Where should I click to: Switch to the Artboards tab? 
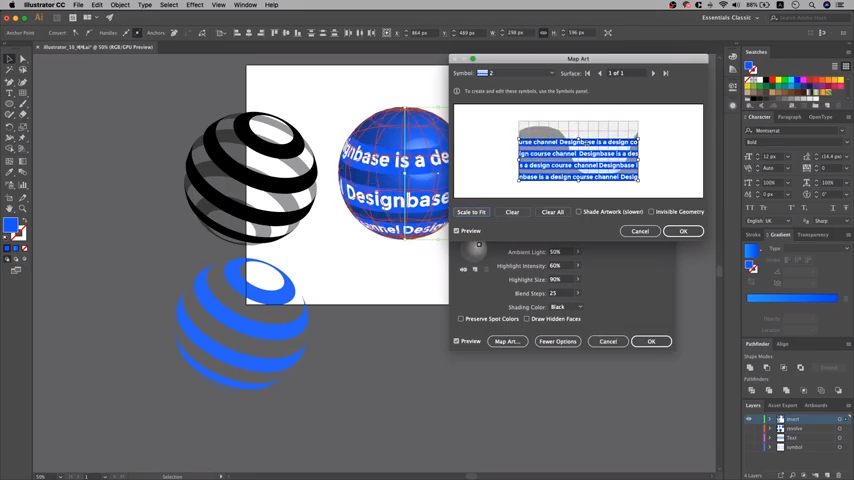click(x=815, y=405)
